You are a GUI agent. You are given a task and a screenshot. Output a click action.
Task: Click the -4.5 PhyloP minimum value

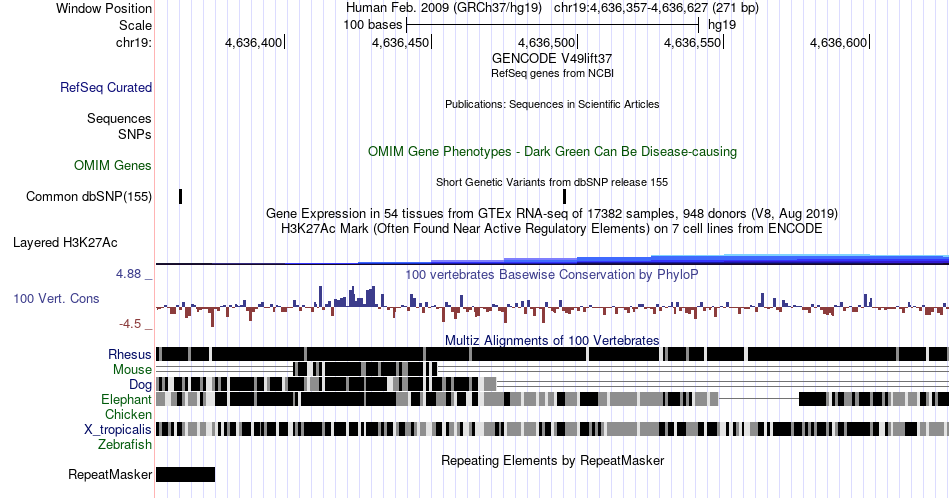(130, 324)
